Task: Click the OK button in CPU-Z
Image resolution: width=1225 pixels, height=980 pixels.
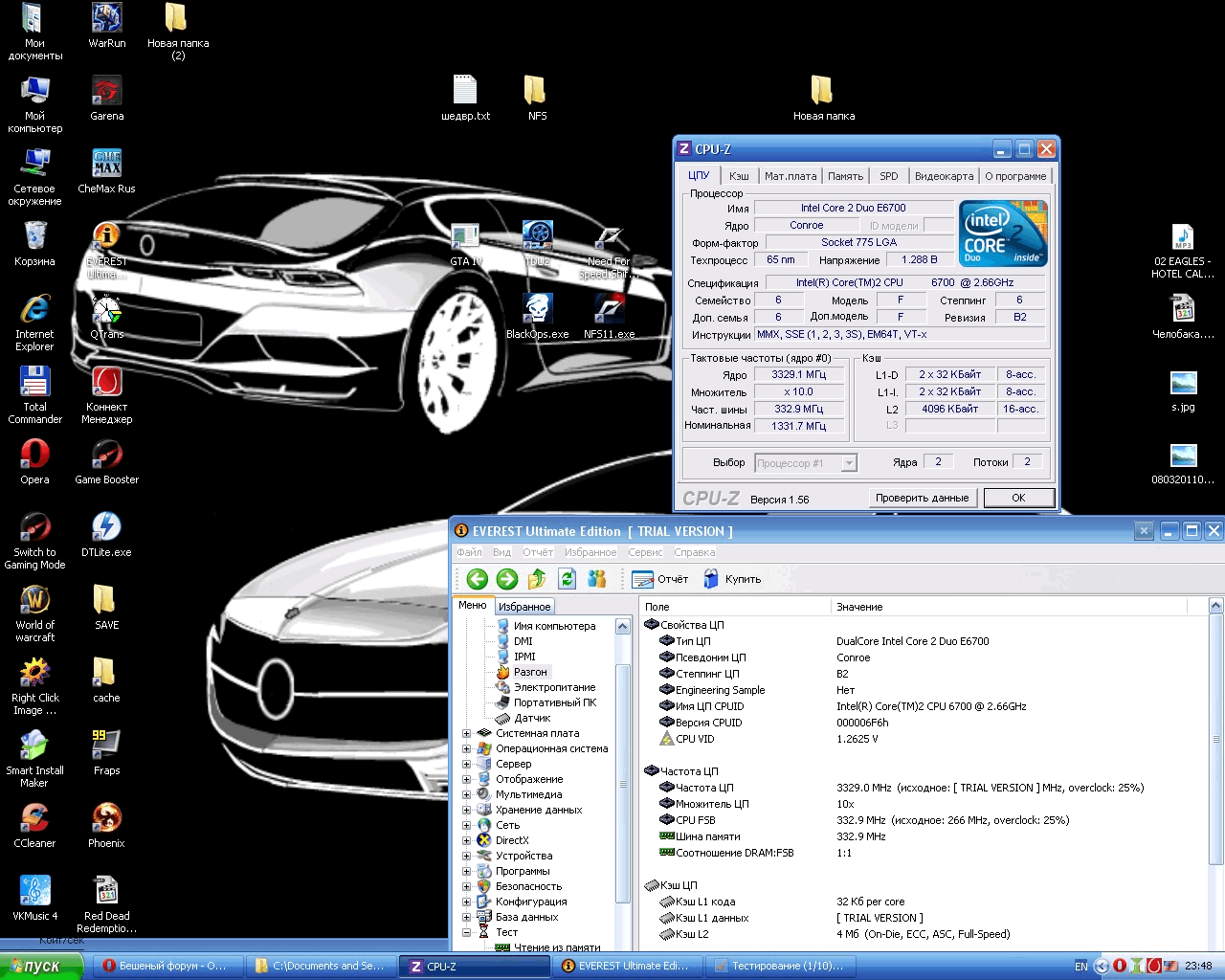Action: click(x=1018, y=498)
